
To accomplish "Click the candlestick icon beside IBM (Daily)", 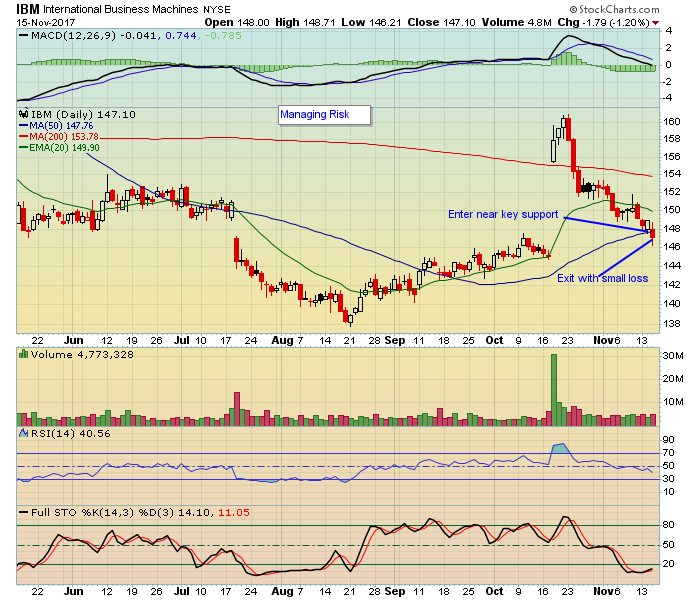I will tap(24, 114).
